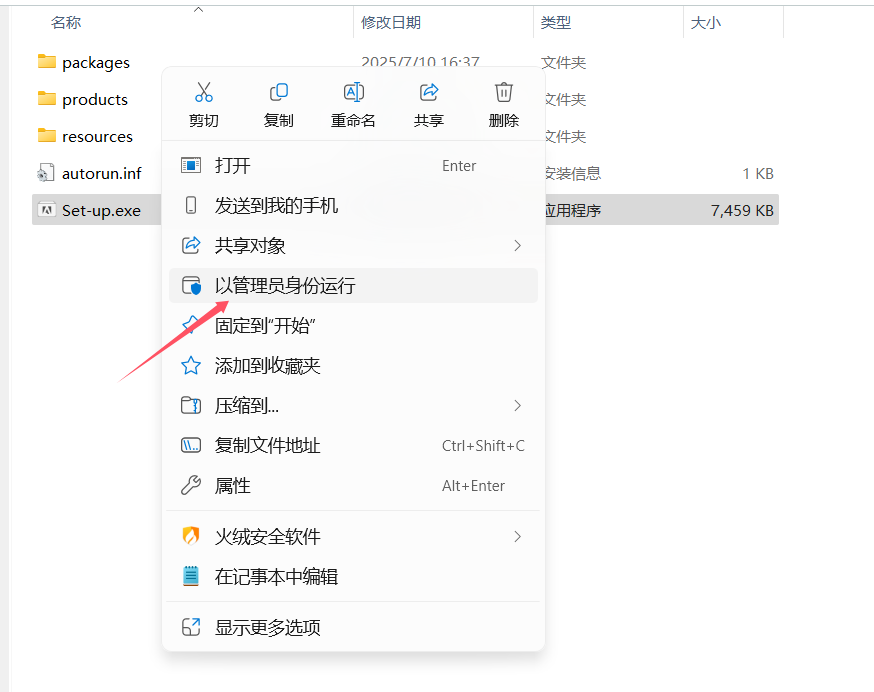The image size is (874, 692).
Task: Click the Set-up.exe application icon
Action: 46,209
